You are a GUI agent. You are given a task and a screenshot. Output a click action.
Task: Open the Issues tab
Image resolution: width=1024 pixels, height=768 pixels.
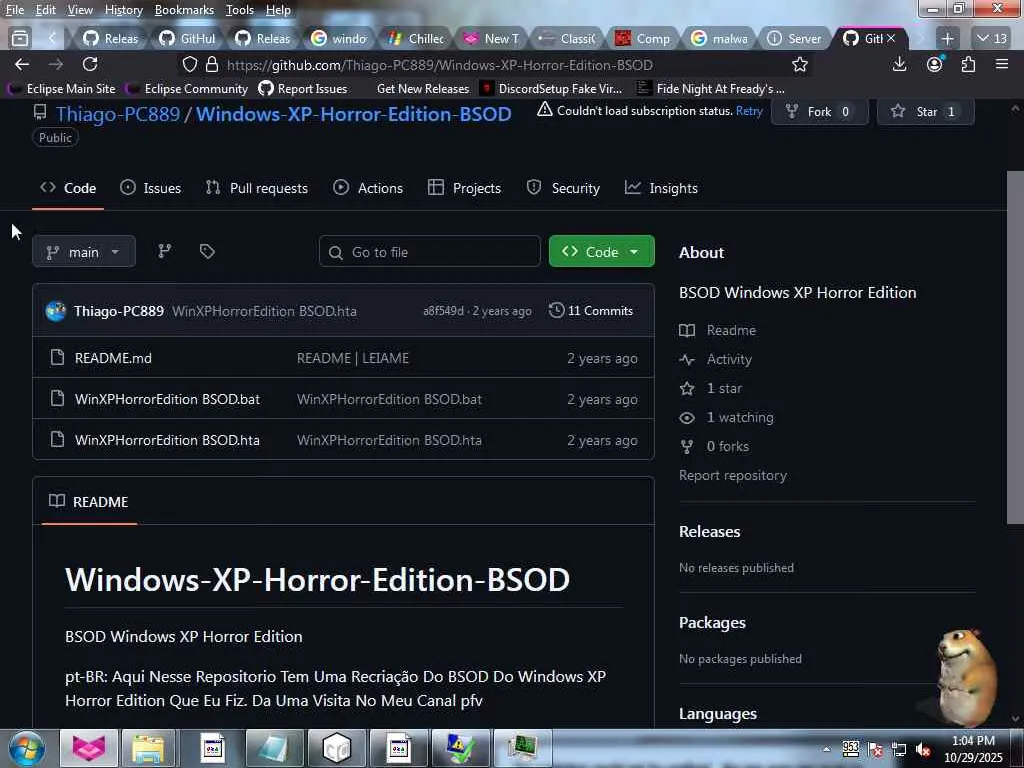click(151, 188)
